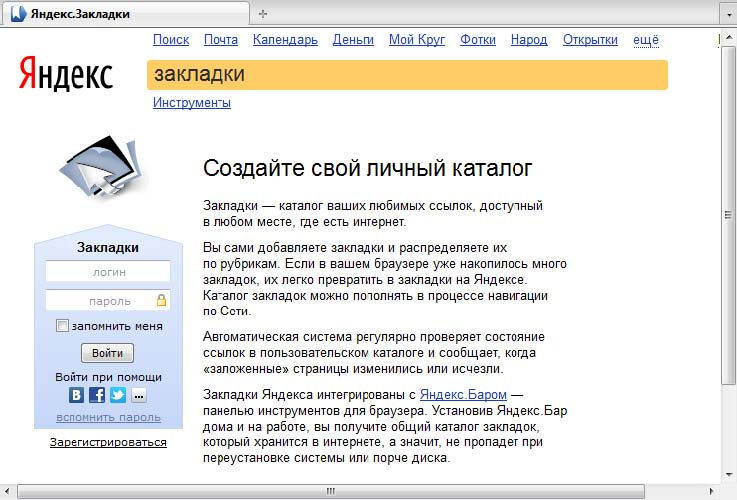This screenshot has height=500, width=737.
Task: Click the Зарегистрироваться link
Action: pos(108,442)
